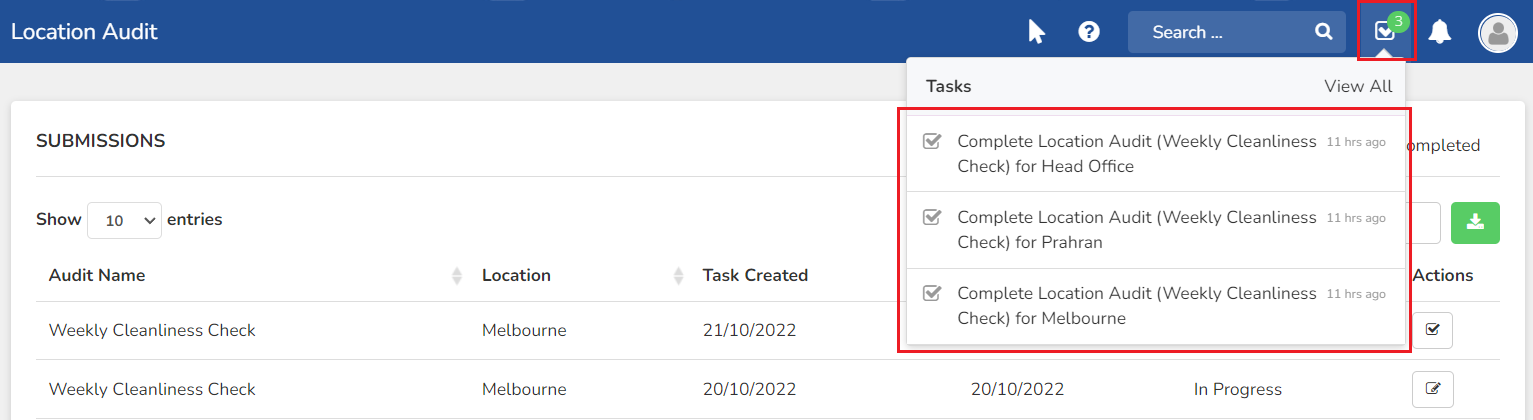Sort by Audit Name column arrows
Screen dimensions: 1533x420
(x=457, y=276)
